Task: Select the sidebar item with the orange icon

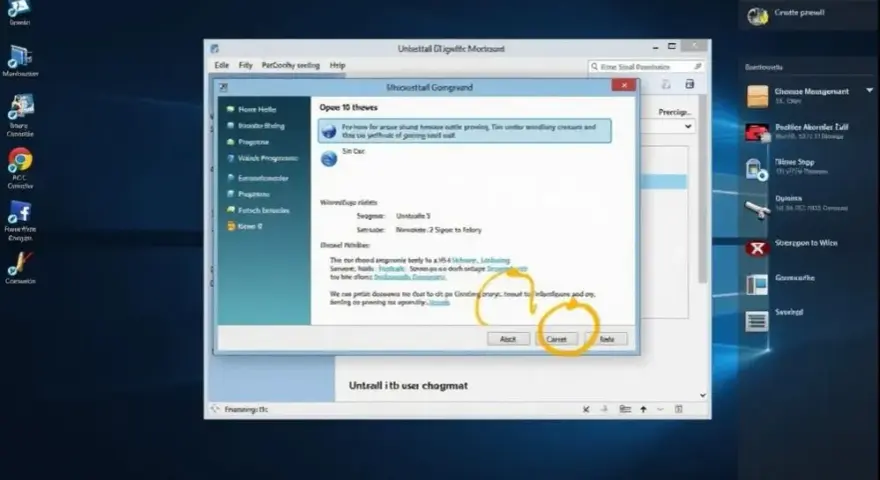Action: 244,226
